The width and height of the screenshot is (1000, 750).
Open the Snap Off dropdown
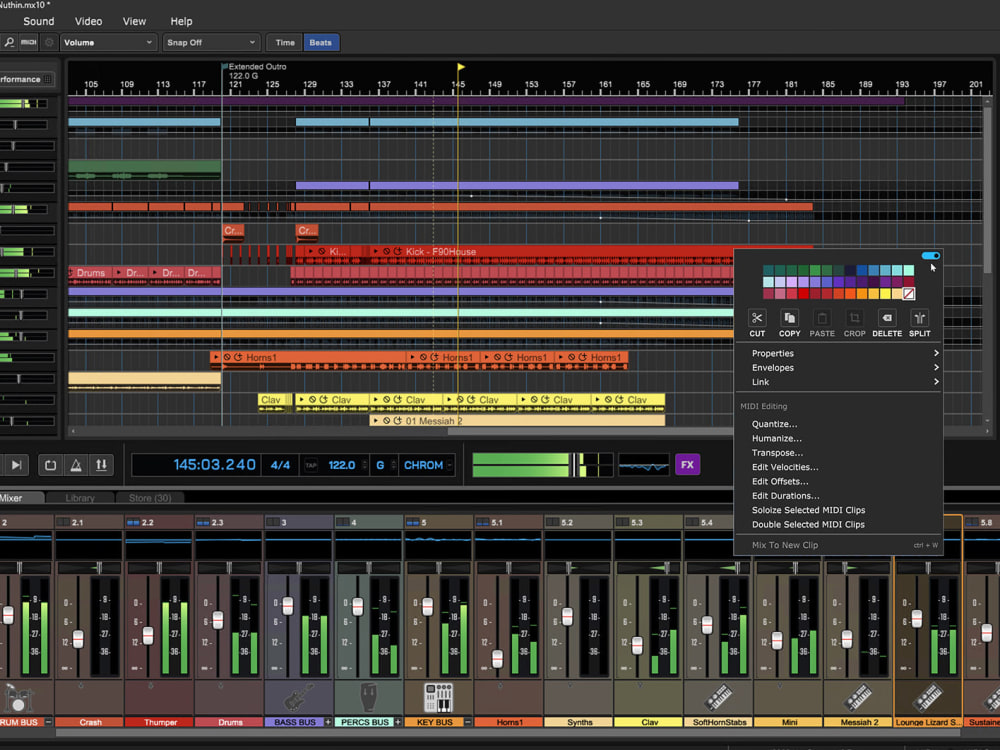pyautogui.click(x=211, y=43)
